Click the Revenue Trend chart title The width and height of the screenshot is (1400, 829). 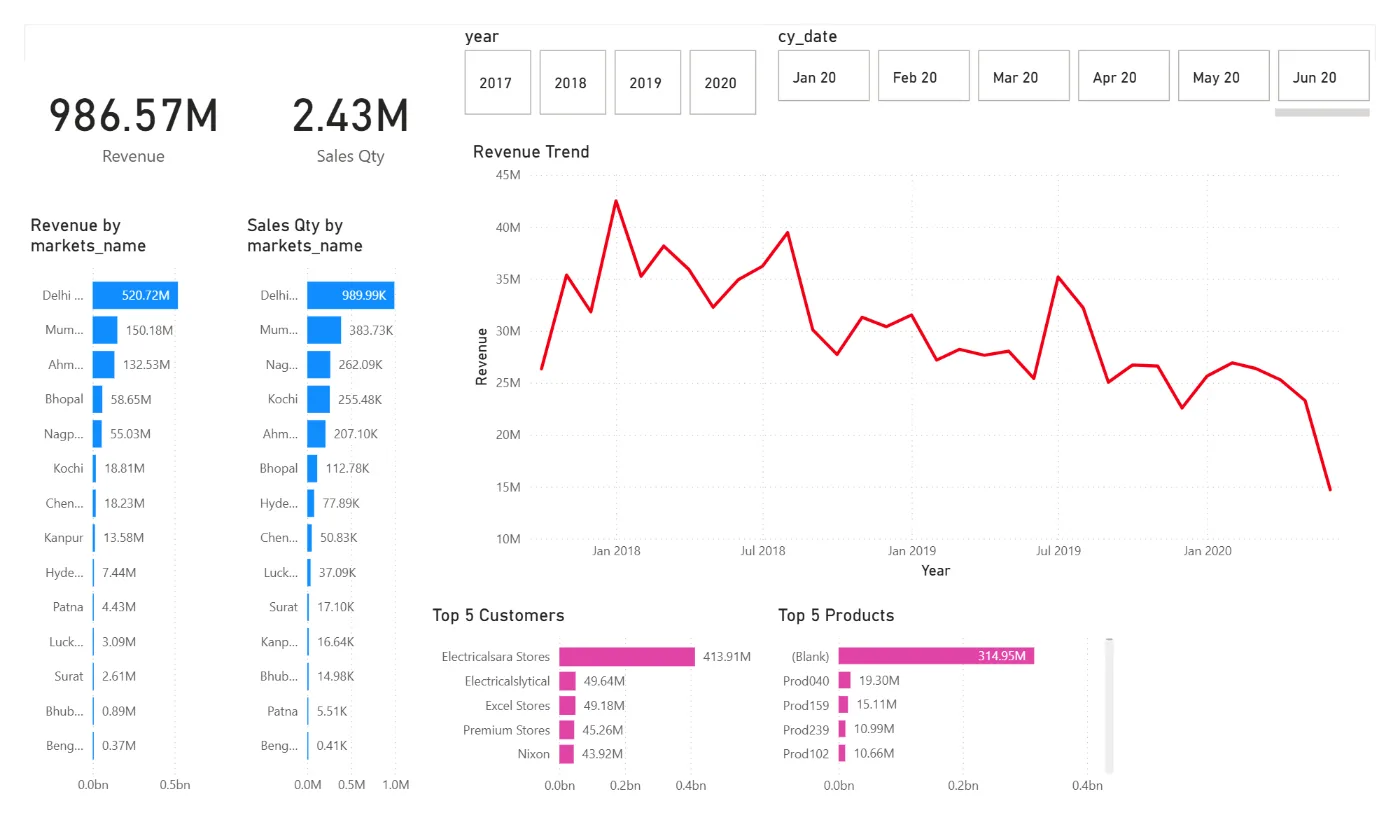(531, 152)
